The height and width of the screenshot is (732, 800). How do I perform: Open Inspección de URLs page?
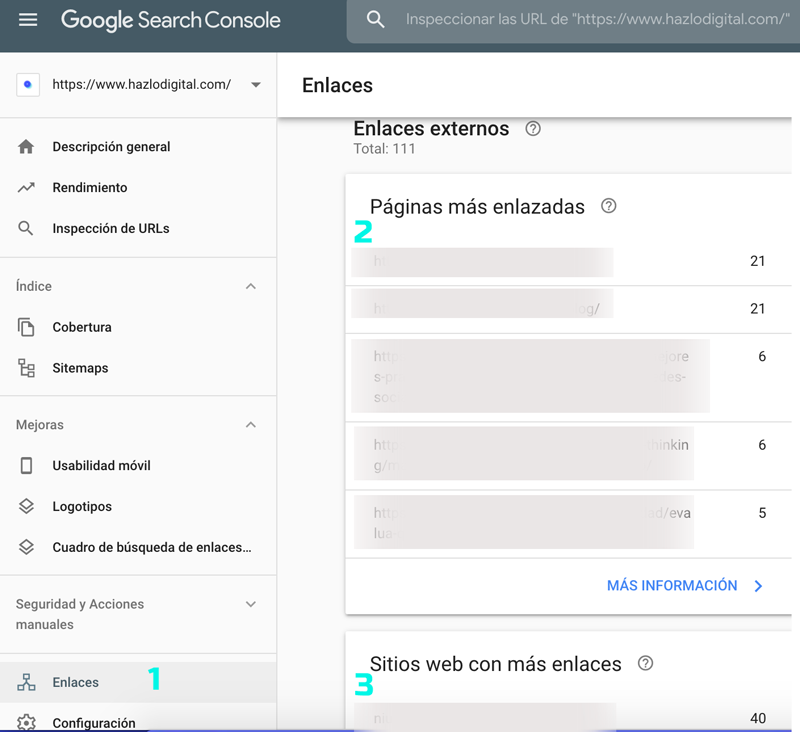(110, 229)
